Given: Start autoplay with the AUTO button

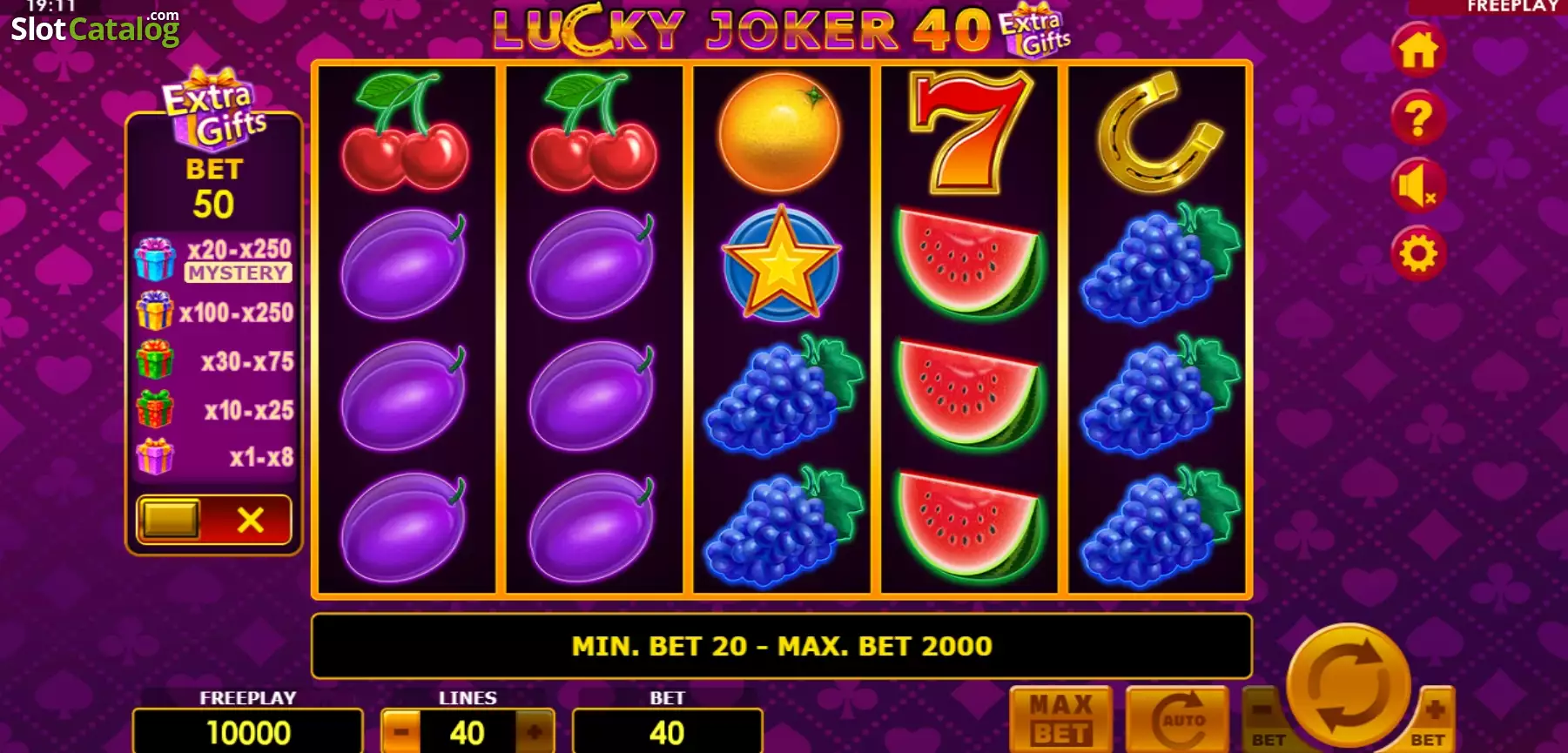Looking at the screenshot, I should (1177, 719).
